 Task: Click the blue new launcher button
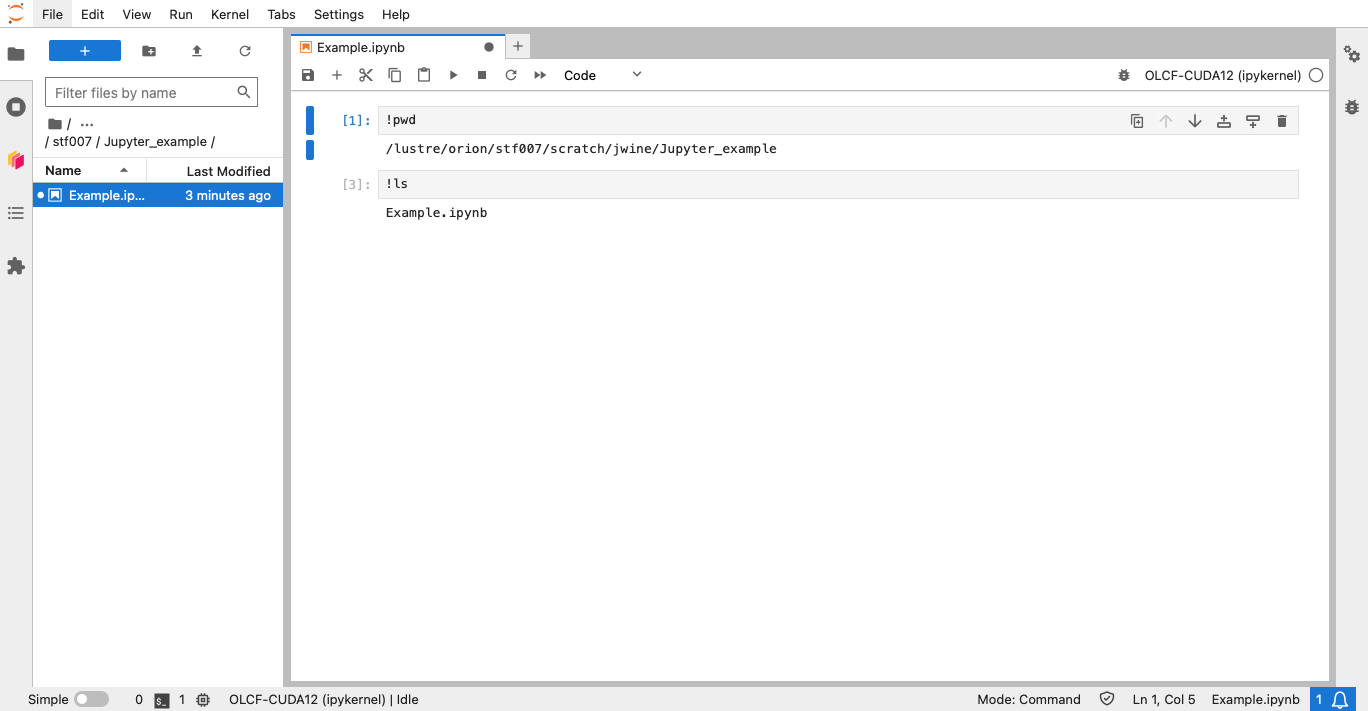[85, 51]
